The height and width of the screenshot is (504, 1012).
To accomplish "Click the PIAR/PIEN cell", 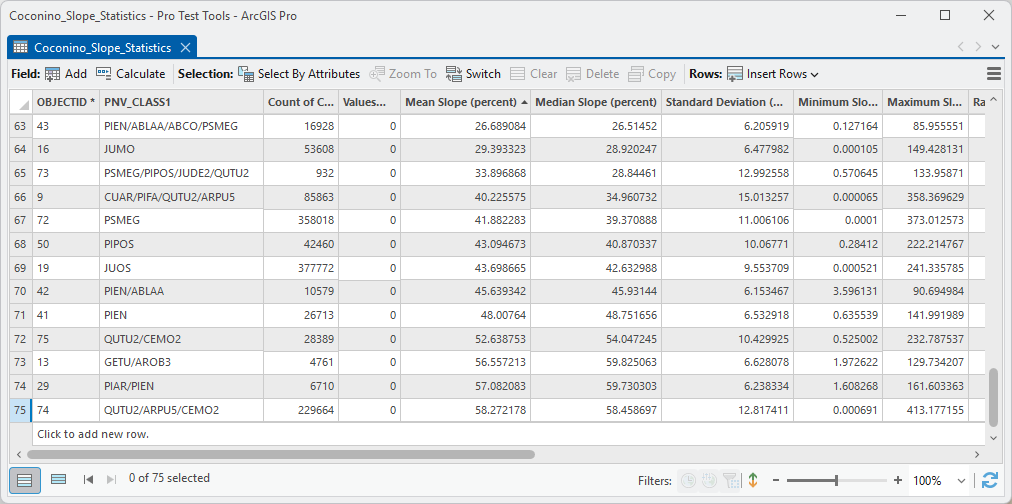I will [x=181, y=386].
